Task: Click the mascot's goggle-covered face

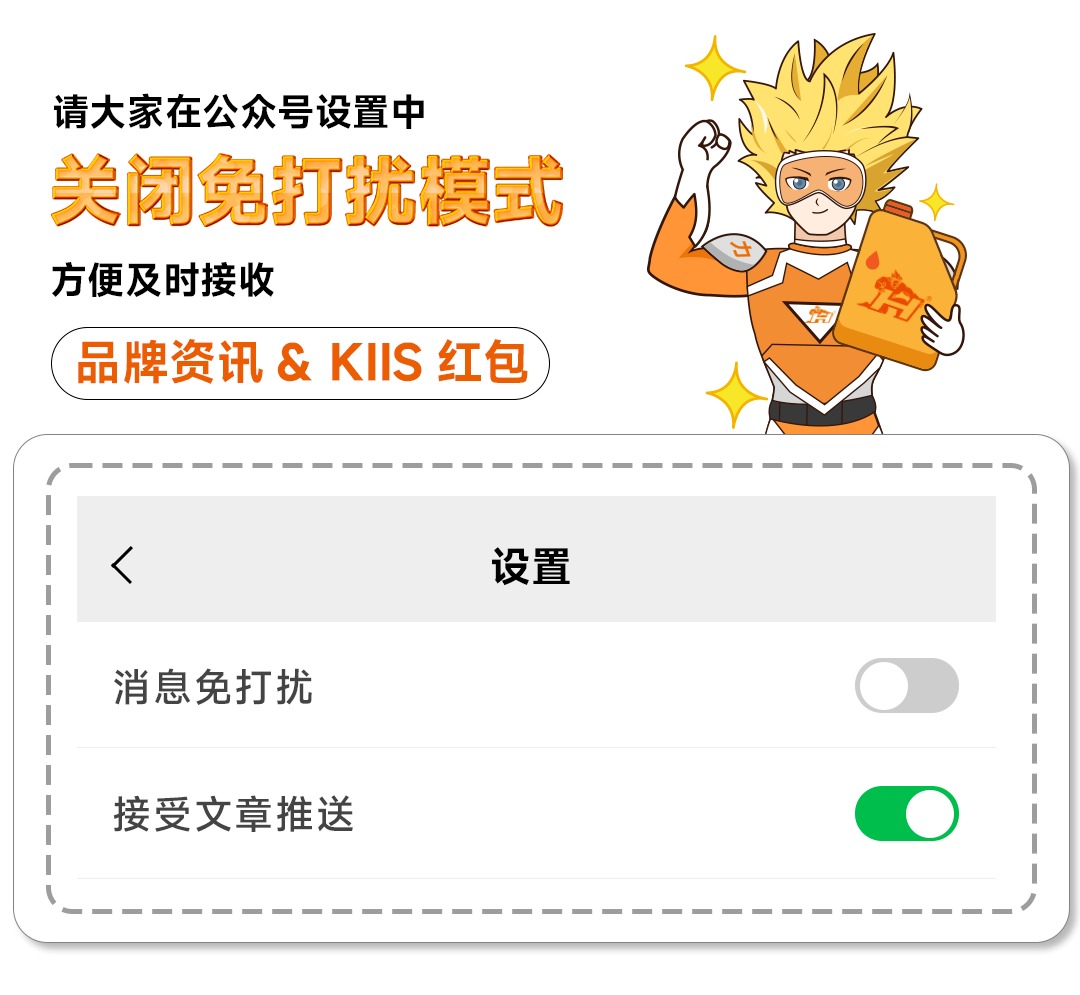Action: [x=820, y=191]
